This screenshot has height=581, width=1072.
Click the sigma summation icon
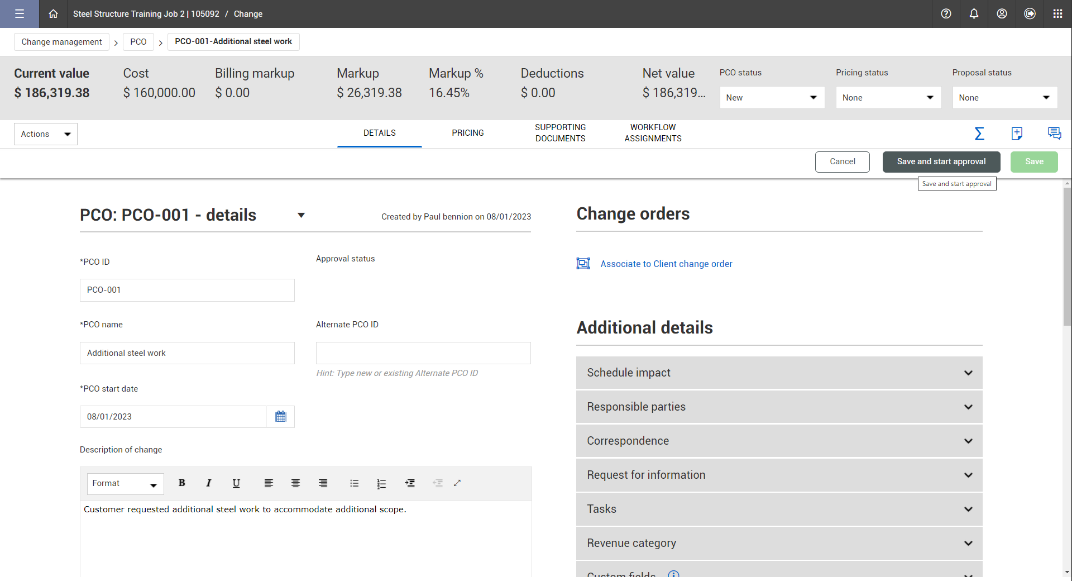click(979, 133)
